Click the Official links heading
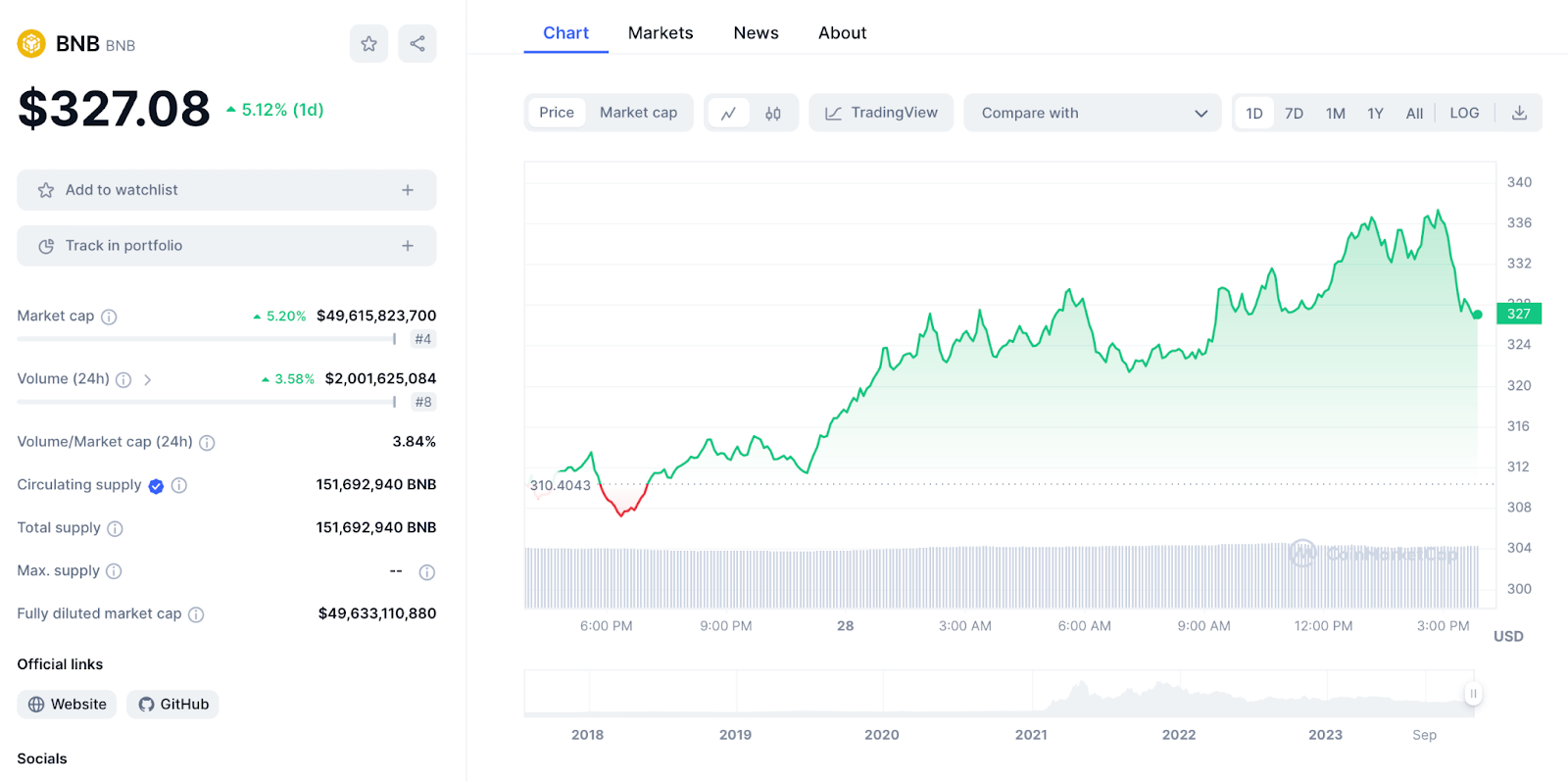The height and width of the screenshot is (782, 1568). (60, 664)
